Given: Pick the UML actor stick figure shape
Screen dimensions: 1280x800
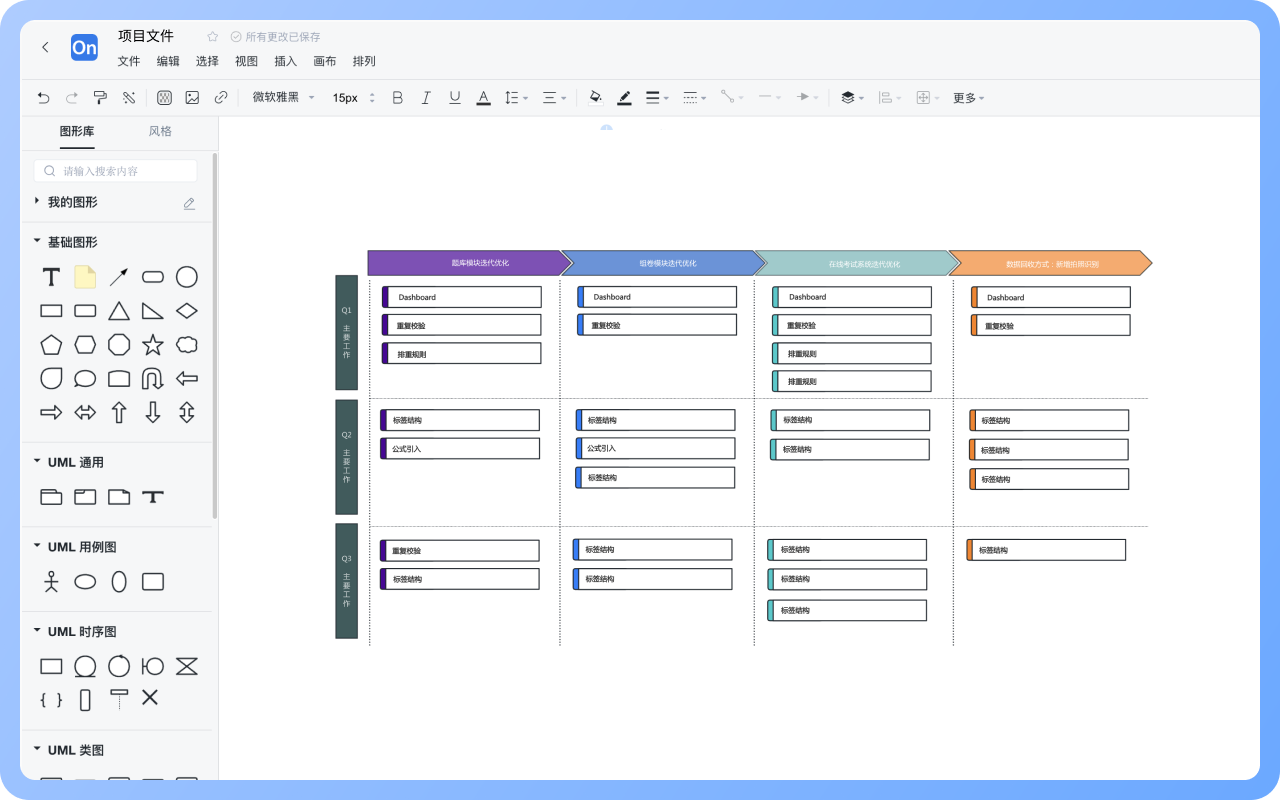Looking at the screenshot, I should pos(51,581).
